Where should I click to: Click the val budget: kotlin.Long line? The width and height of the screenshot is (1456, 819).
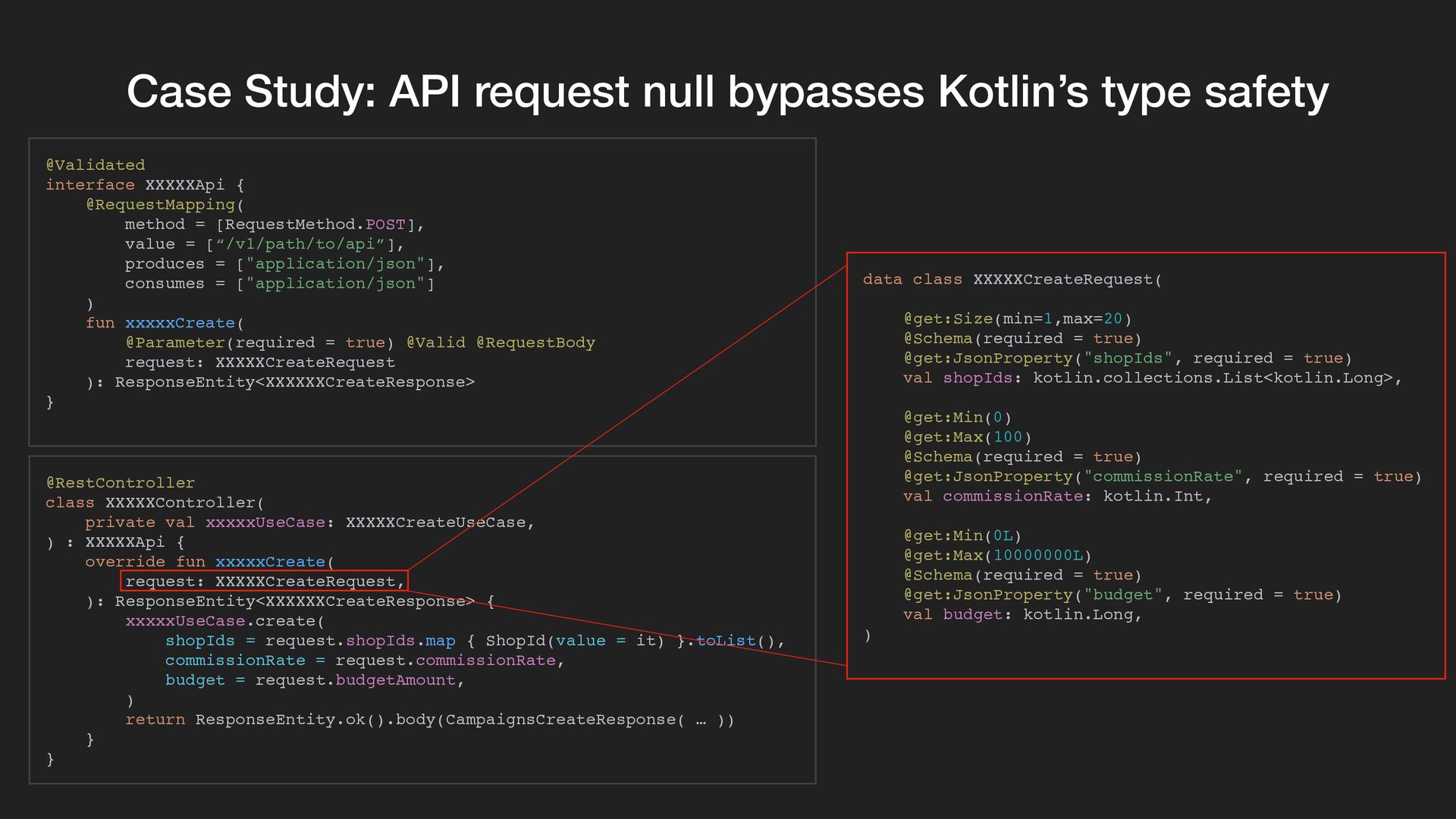[1022, 615]
